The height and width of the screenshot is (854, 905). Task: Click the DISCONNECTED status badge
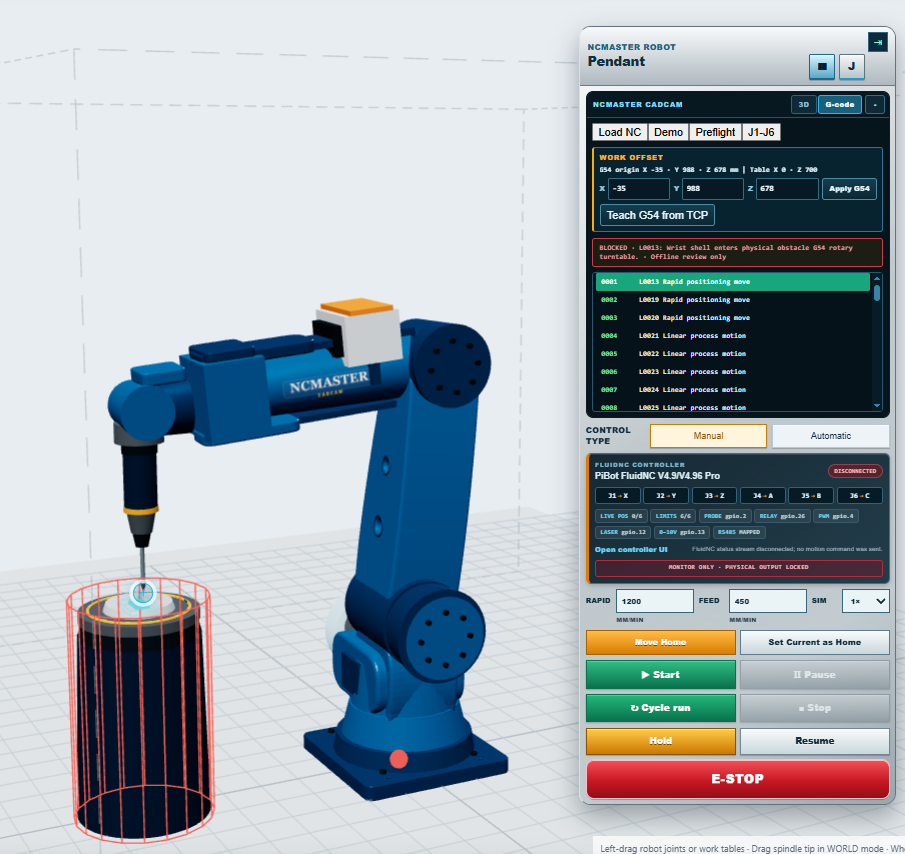pyautogui.click(x=855, y=471)
